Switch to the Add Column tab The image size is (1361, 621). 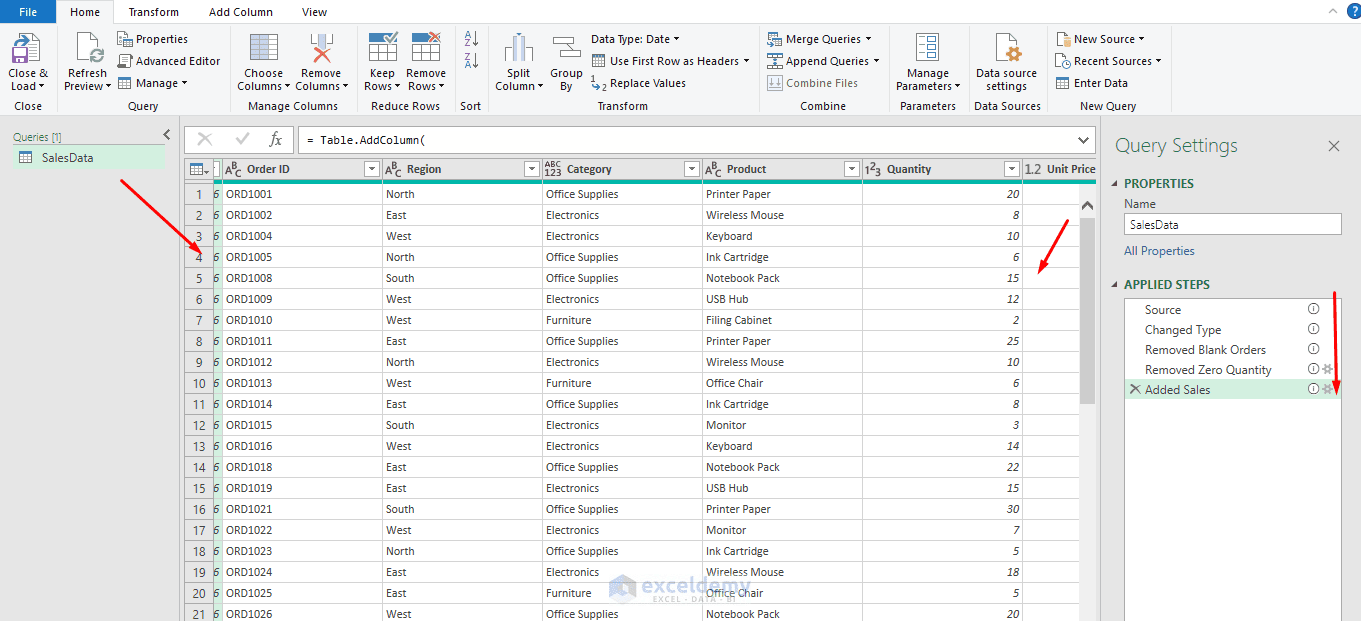(x=240, y=12)
